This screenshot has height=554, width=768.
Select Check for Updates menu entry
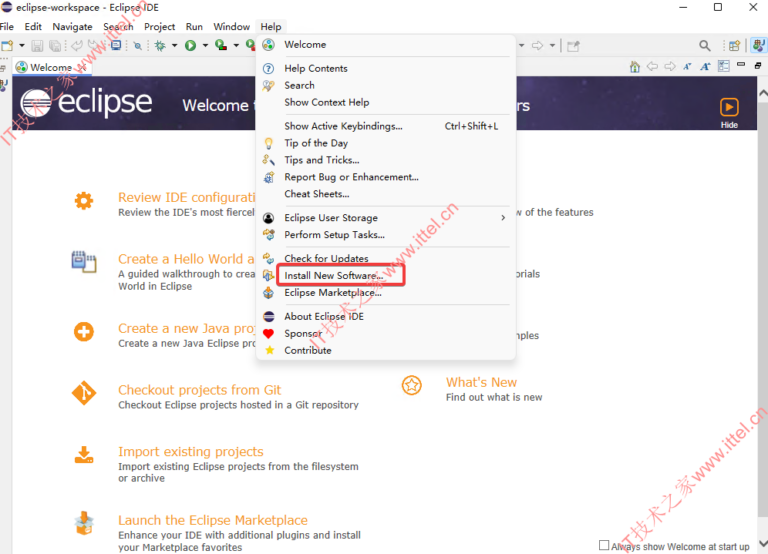[326, 259]
